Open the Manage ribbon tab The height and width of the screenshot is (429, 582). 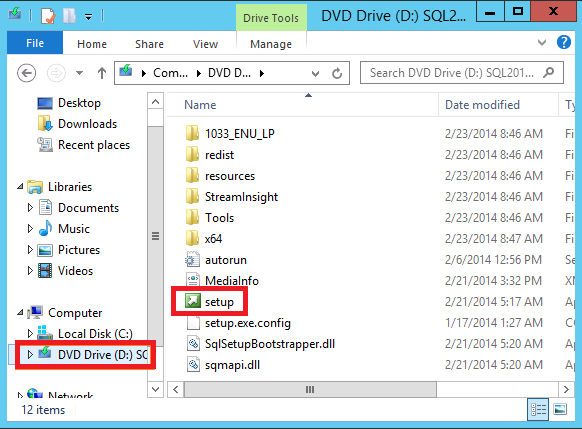coord(271,44)
